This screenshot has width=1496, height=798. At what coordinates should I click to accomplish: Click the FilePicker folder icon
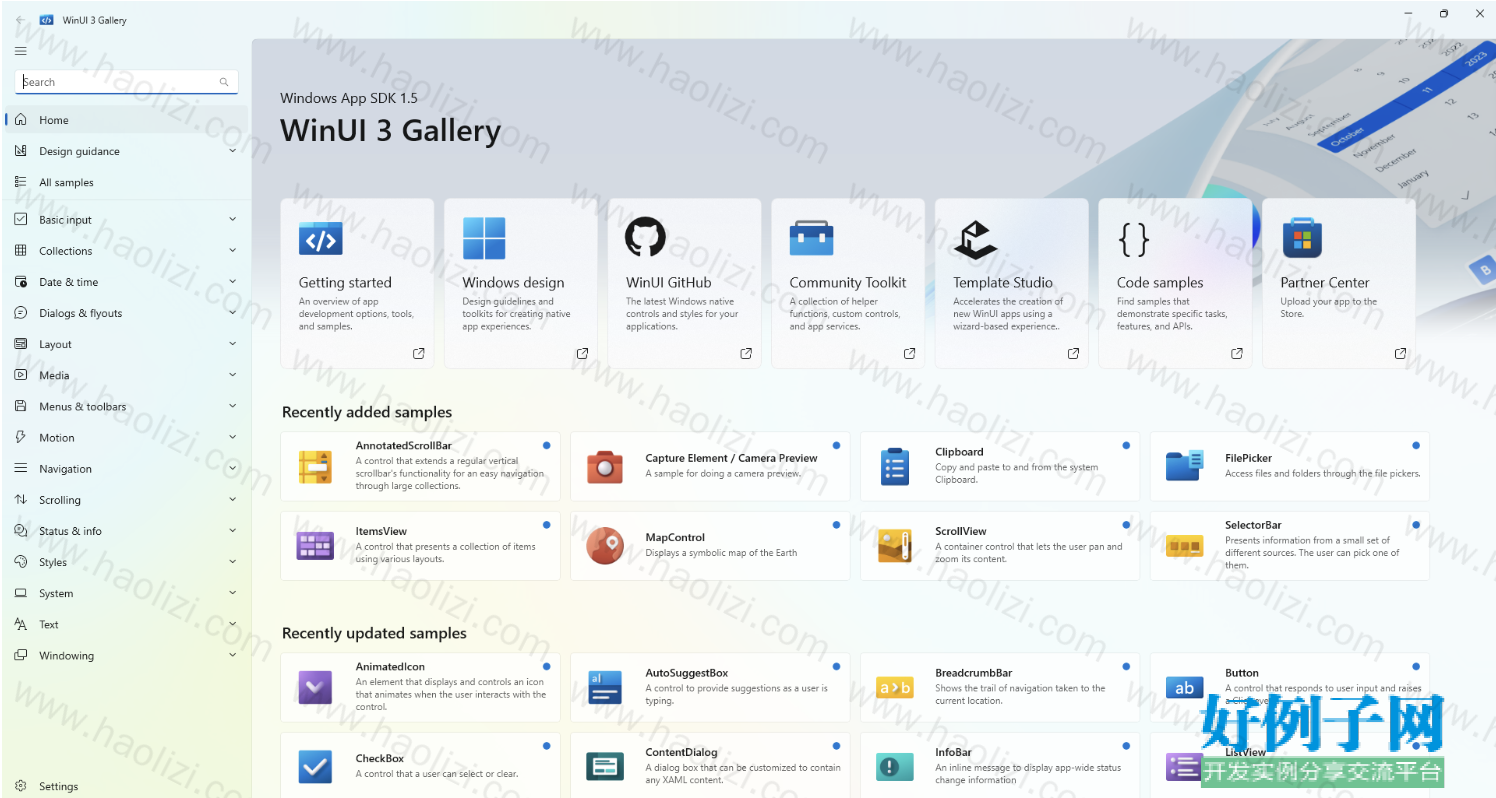[1185, 466]
